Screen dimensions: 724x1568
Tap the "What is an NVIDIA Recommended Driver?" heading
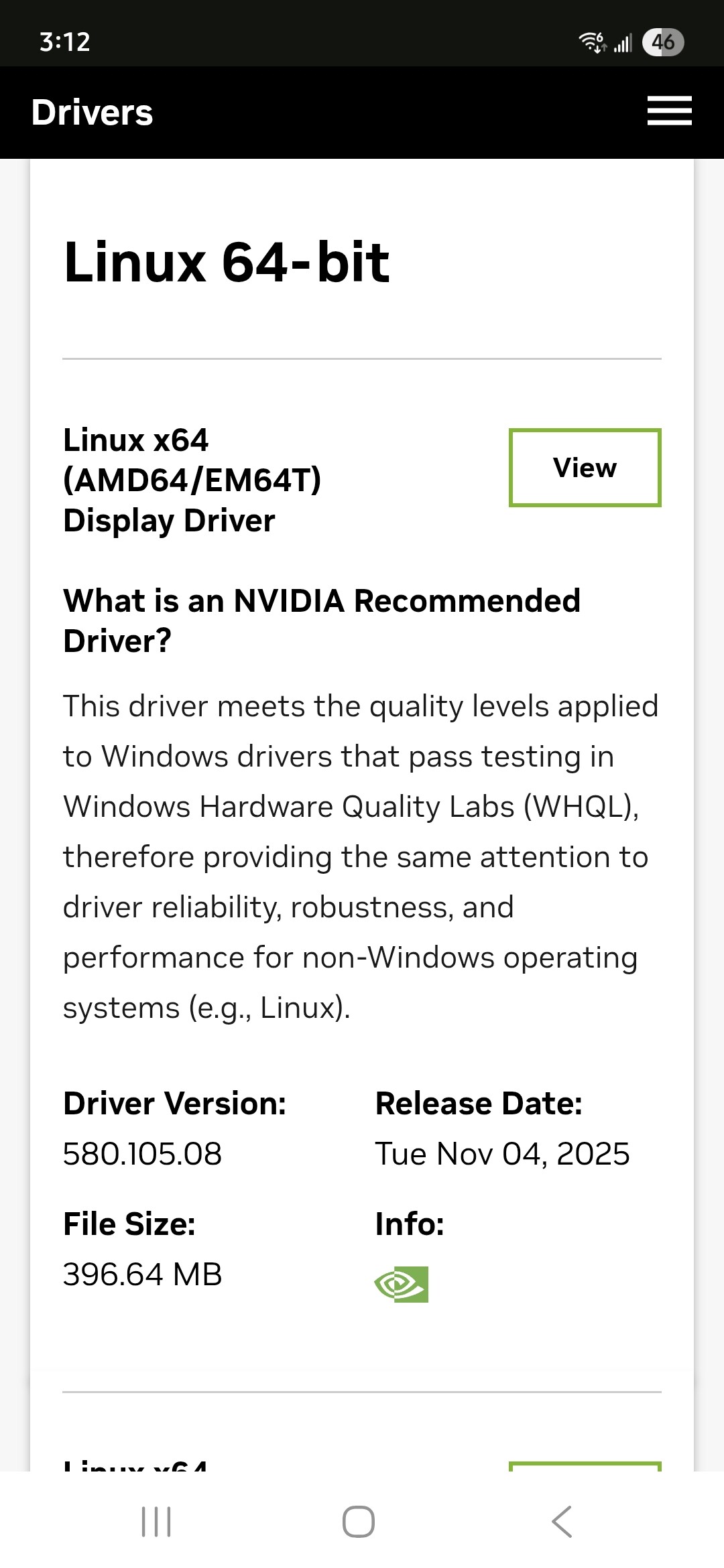(322, 620)
